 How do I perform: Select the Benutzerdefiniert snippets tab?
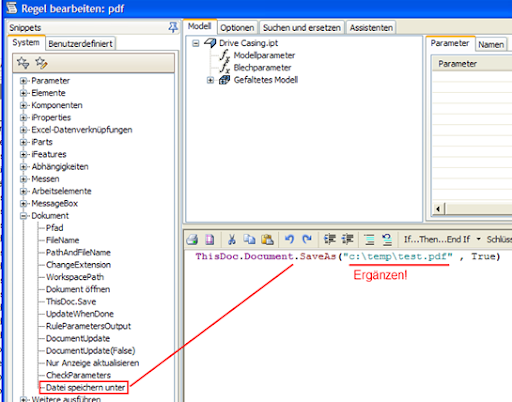pyautogui.click(x=80, y=44)
